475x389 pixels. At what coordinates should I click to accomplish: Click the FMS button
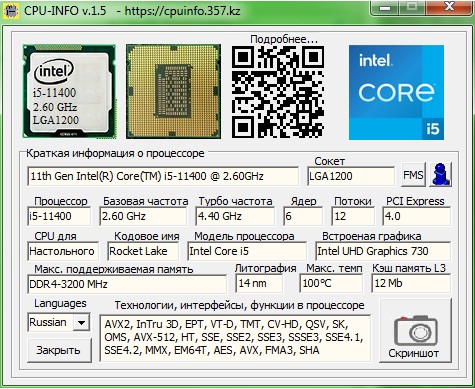(413, 174)
